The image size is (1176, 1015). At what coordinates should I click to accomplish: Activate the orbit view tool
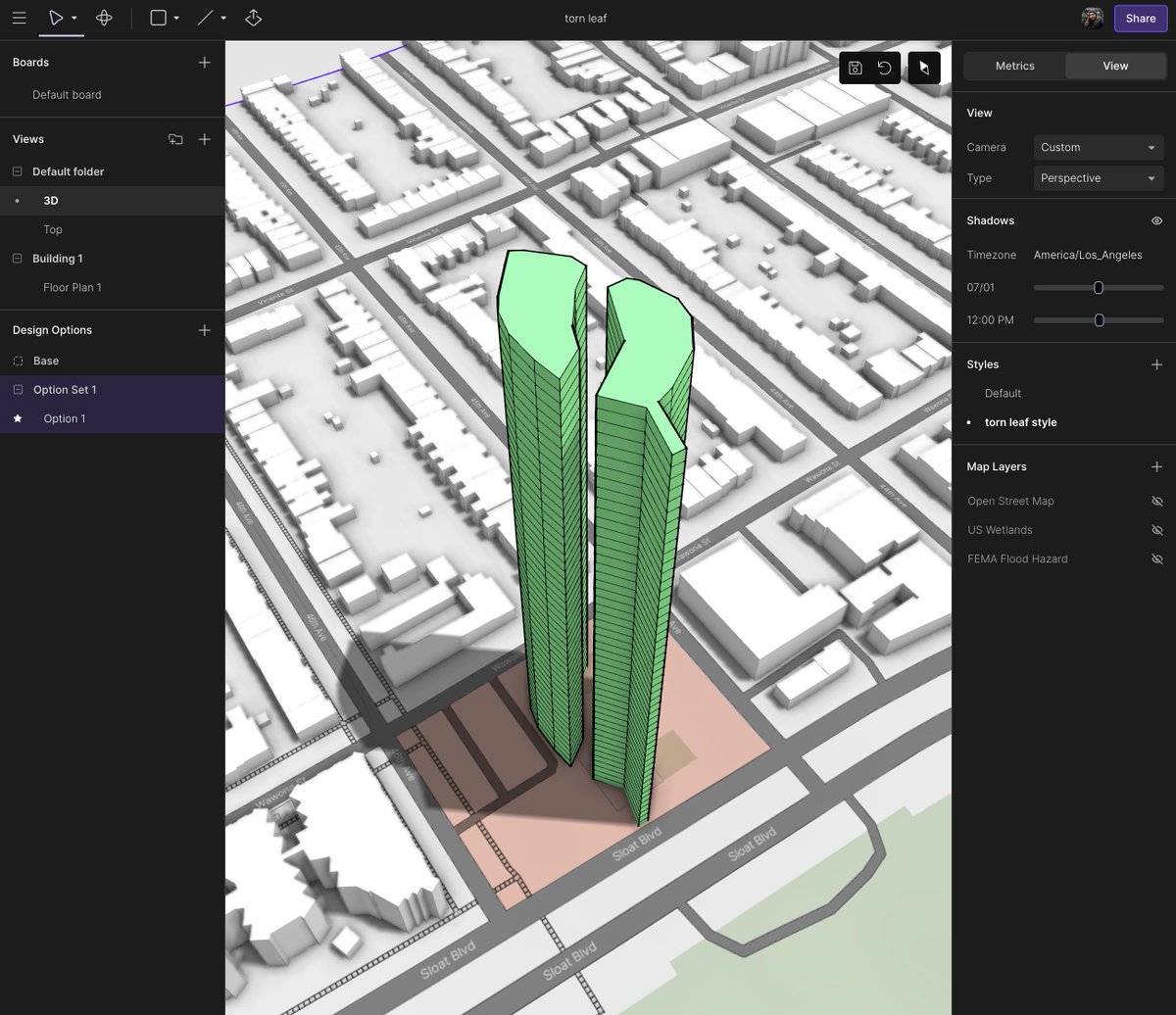click(104, 18)
